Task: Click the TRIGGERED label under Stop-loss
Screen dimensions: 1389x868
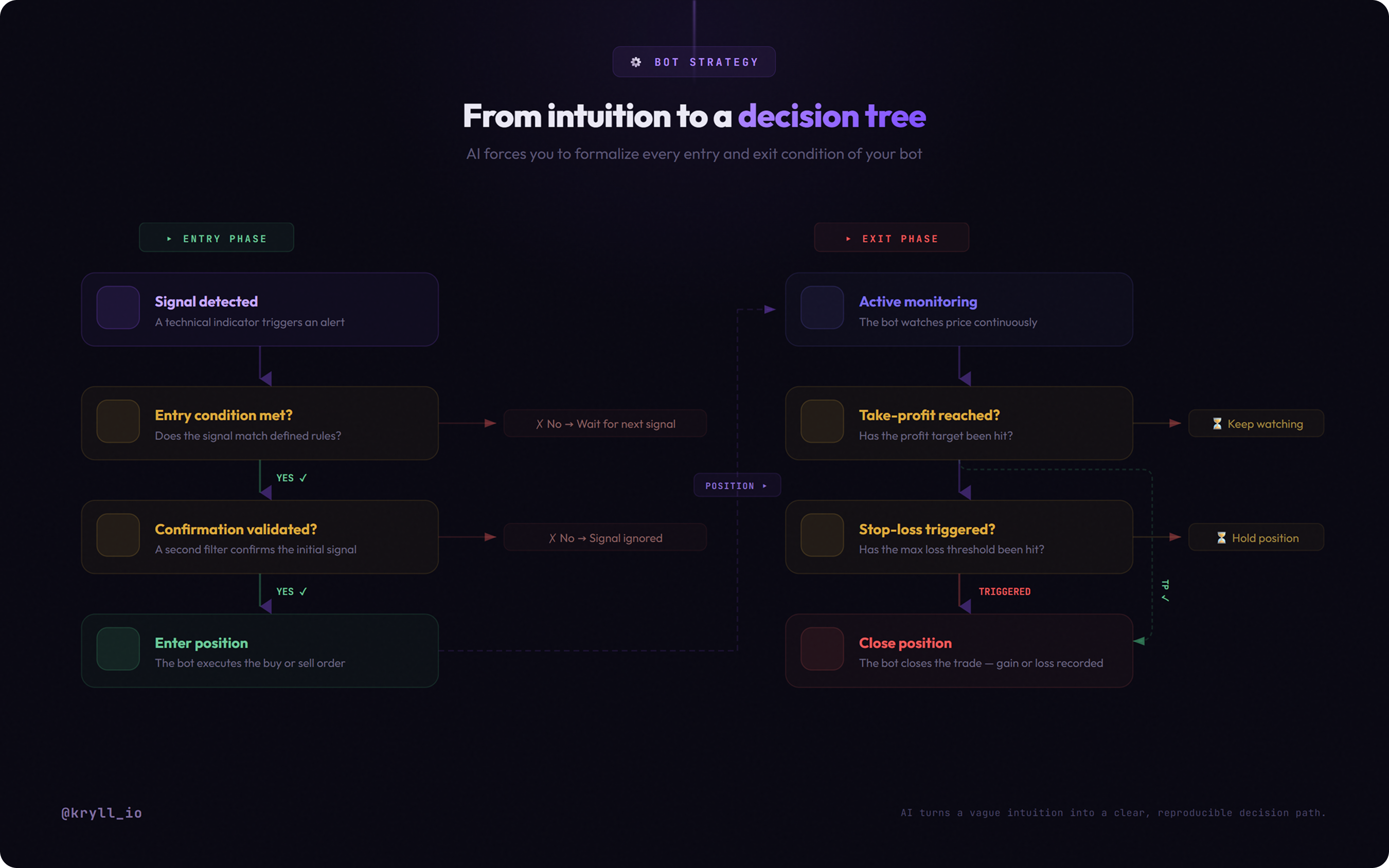Action: [1004, 591]
